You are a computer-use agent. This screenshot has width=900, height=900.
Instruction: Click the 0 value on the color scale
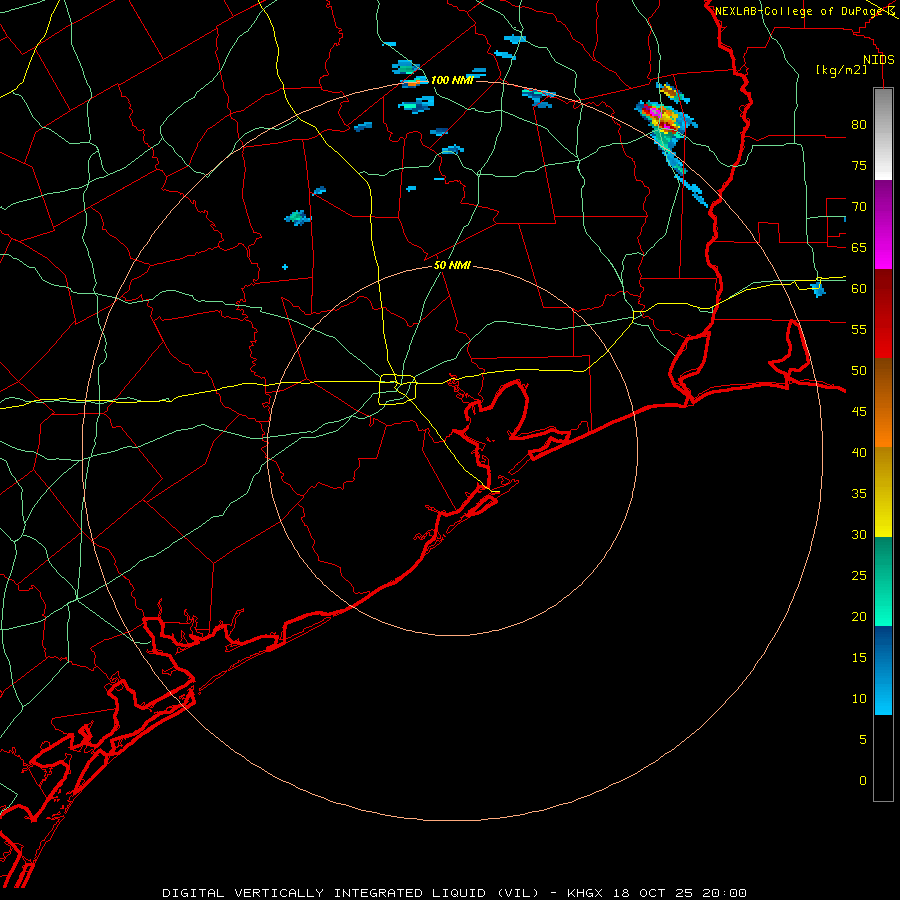point(863,781)
